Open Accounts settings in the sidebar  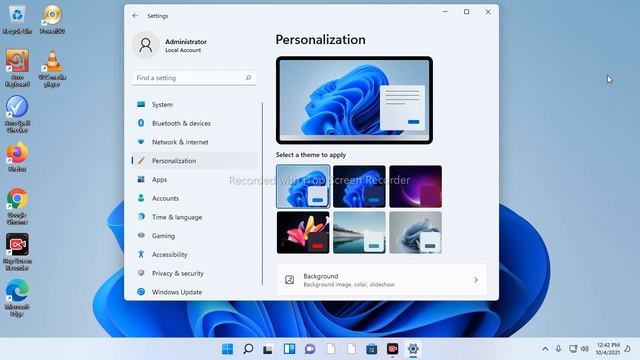[194, 198]
